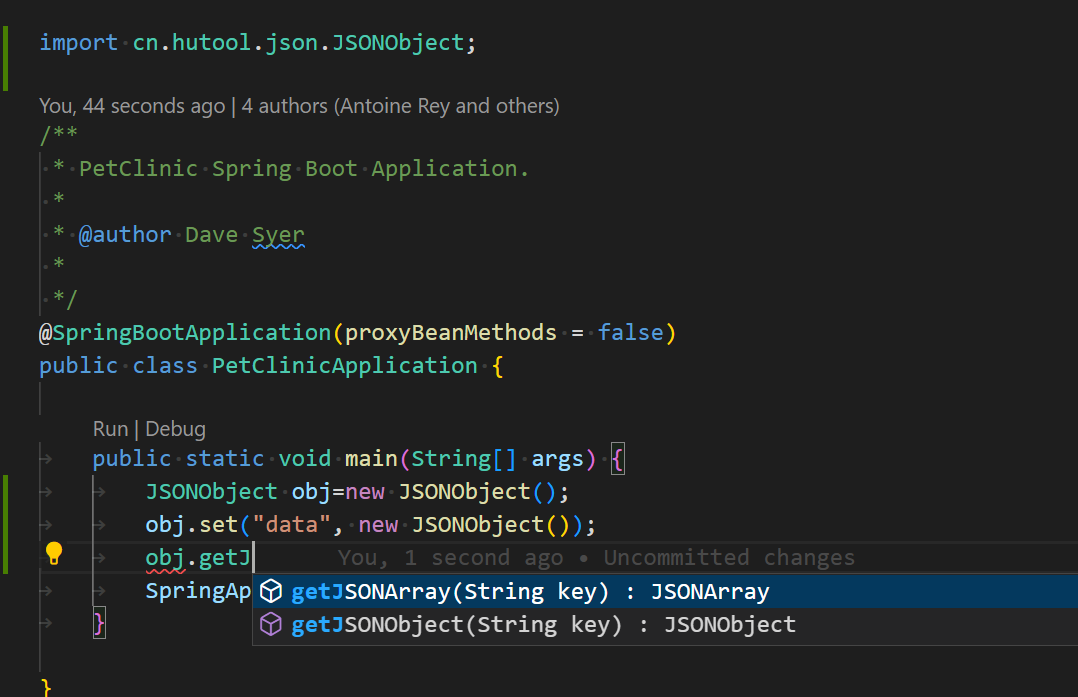Click the underlined word Syer
The height and width of the screenshot is (697, 1078).
click(x=278, y=235)
